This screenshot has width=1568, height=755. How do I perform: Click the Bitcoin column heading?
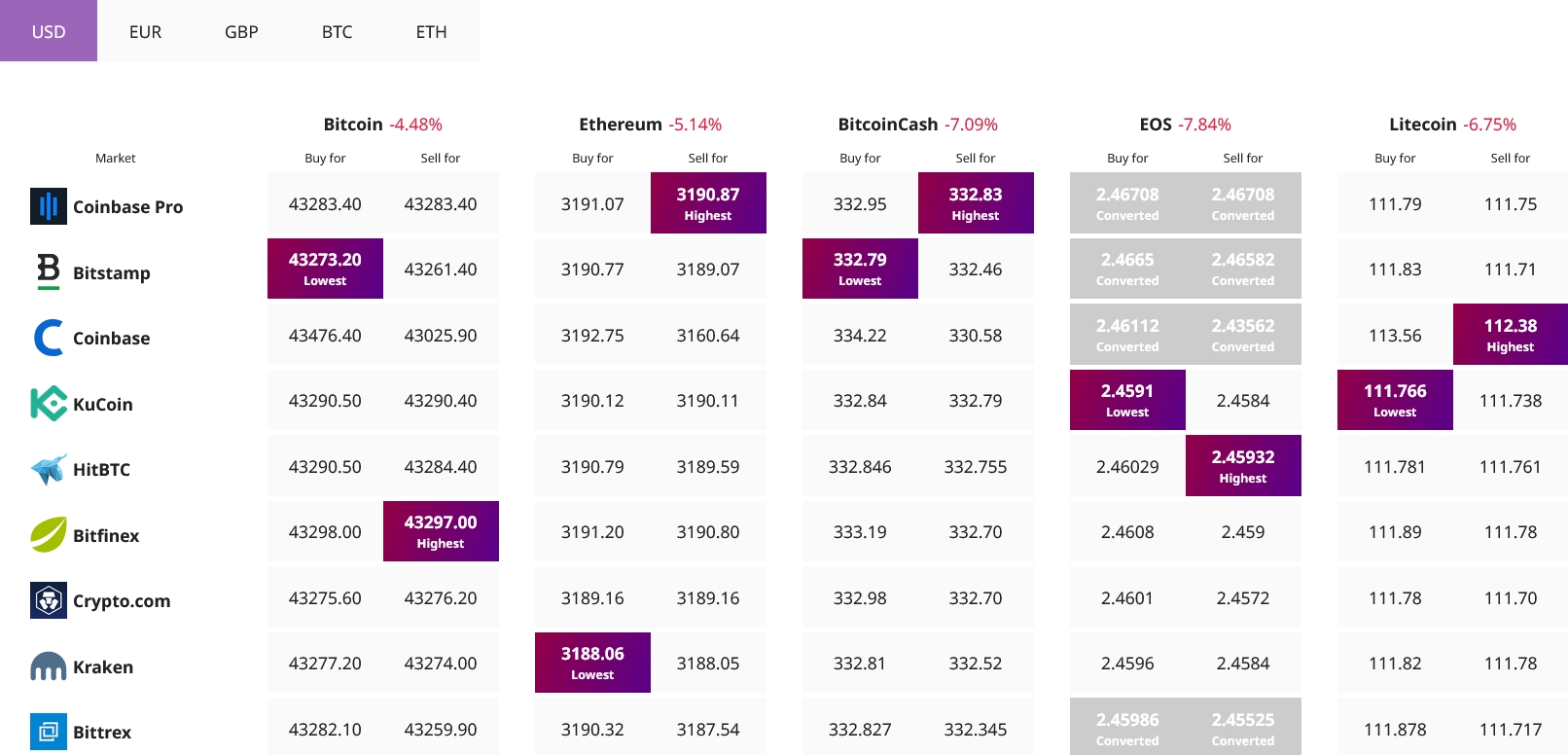click(353, 124)
